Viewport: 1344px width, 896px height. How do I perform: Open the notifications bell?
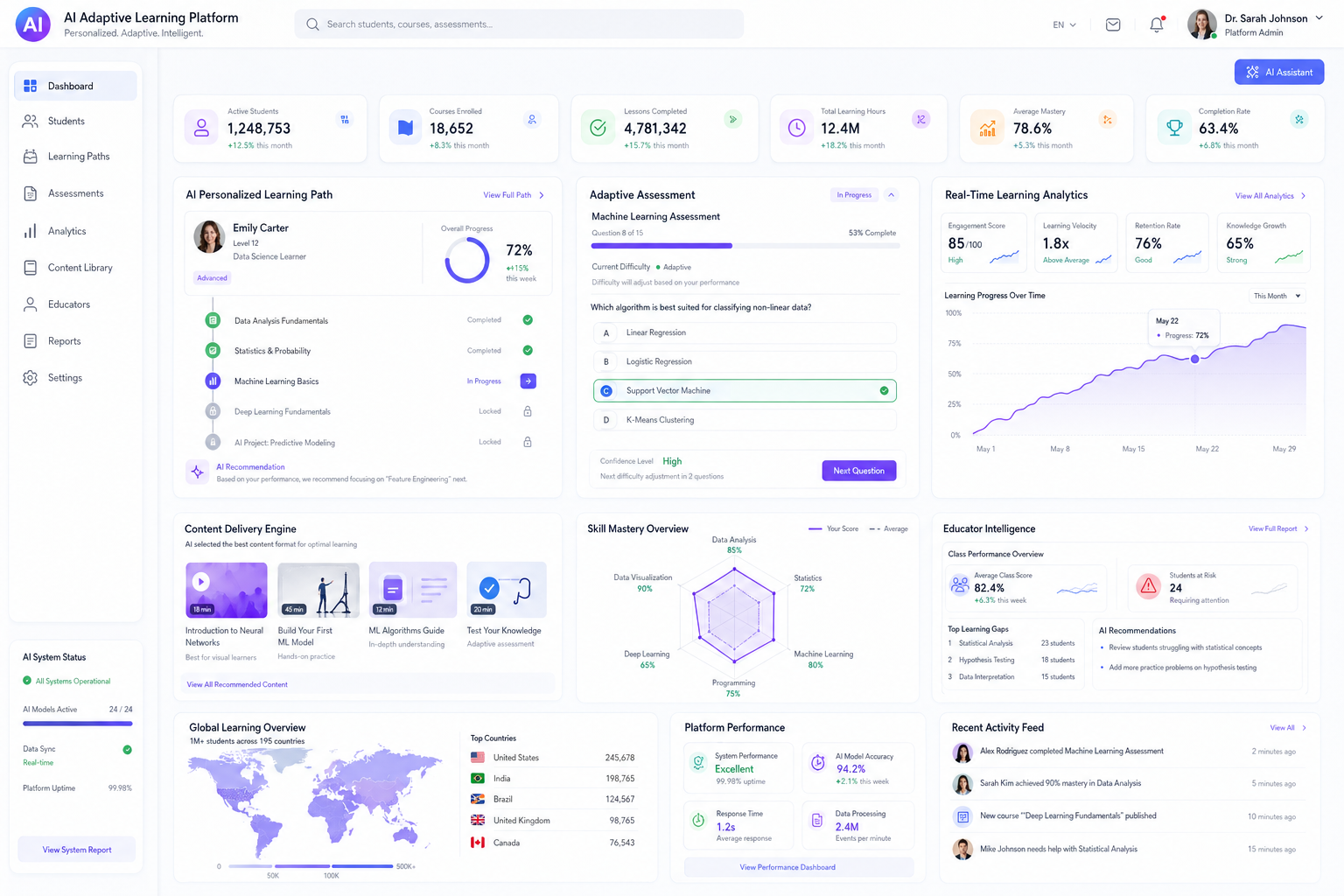(x=1157, y=24)
